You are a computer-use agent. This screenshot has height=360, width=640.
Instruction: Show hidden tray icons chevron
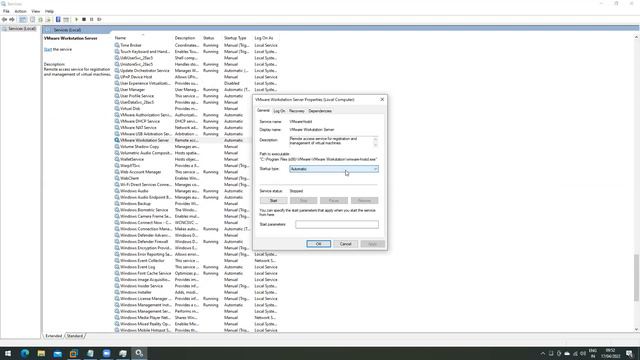pyautogui.click(x=543, y=353)
